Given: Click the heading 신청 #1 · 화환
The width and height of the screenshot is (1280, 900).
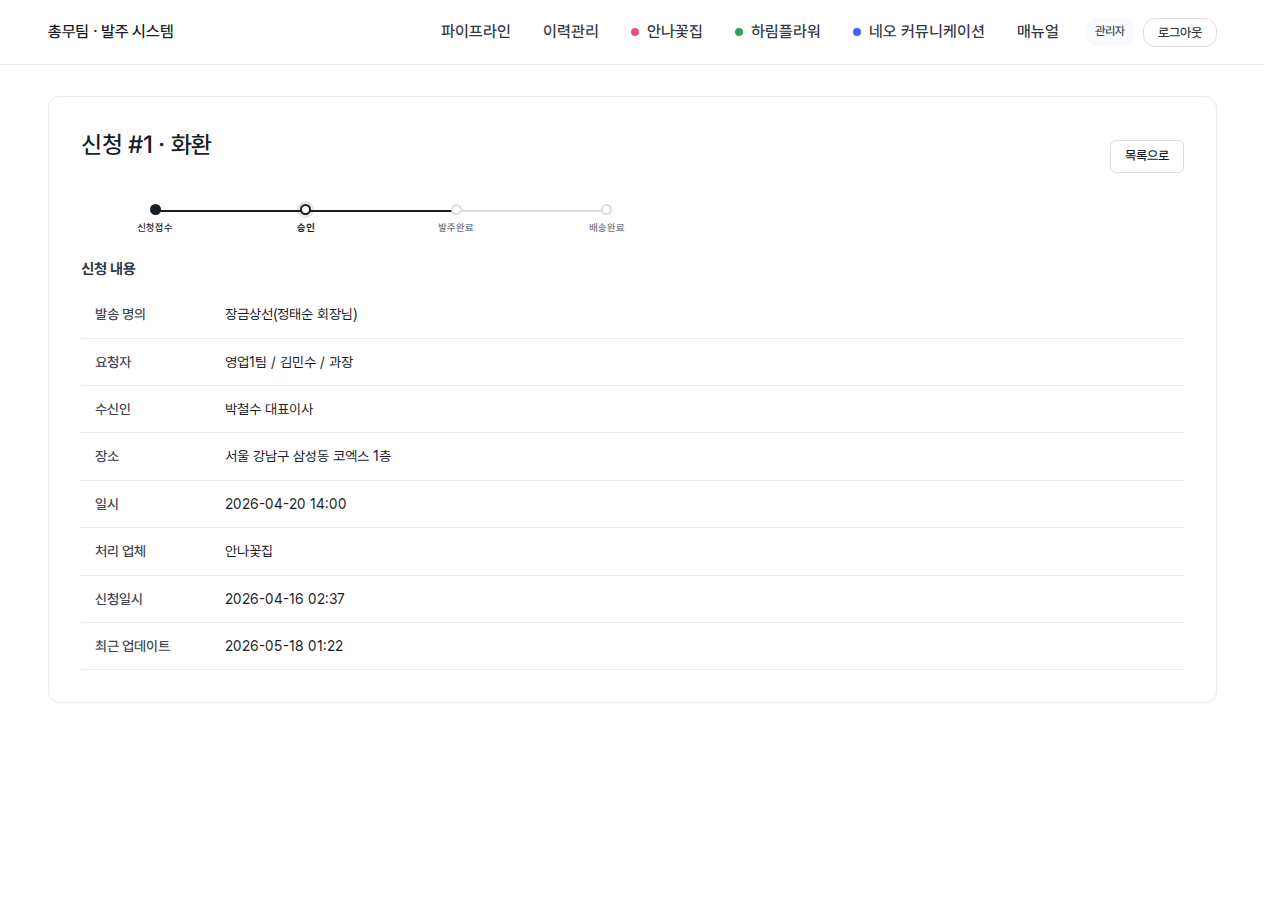Looking at the screenshot, I should point(146,145).
